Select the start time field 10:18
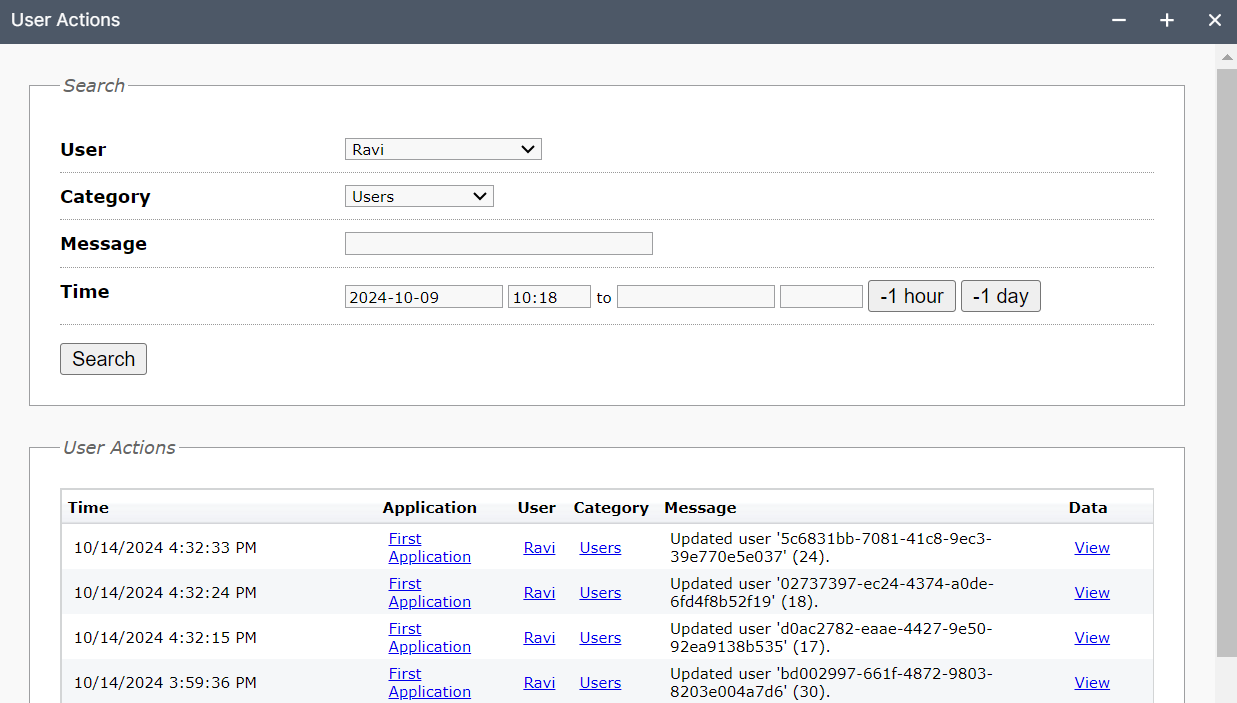 pos(549,297)
